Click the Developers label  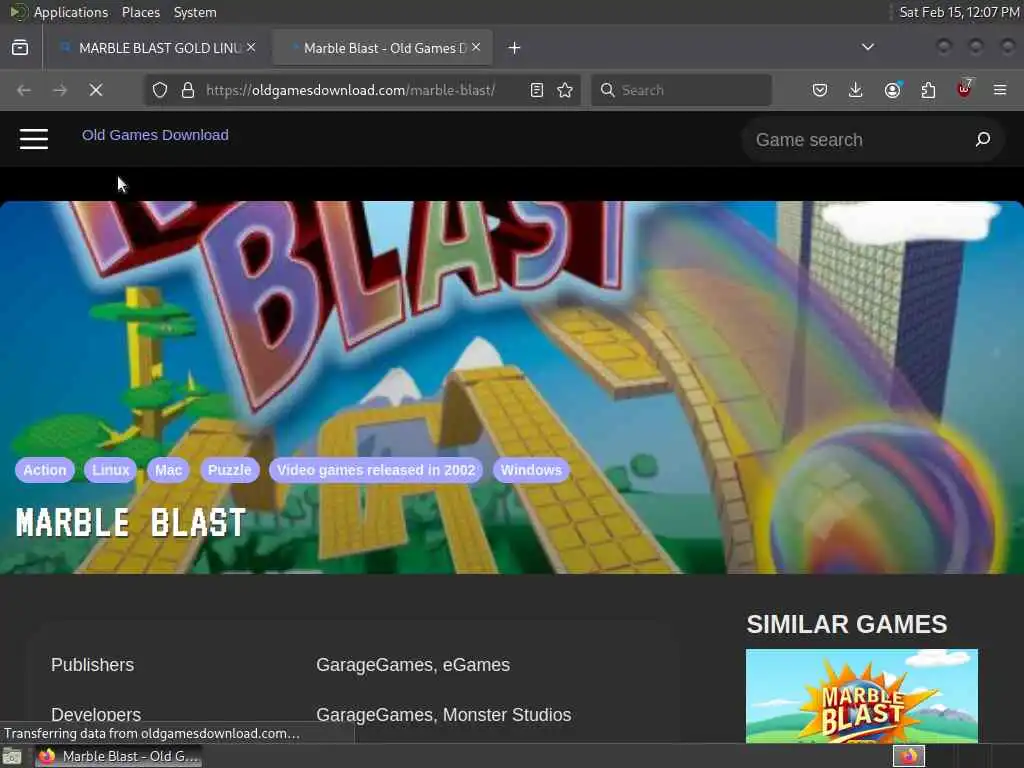pyautogui.click(x=96, y=714)
